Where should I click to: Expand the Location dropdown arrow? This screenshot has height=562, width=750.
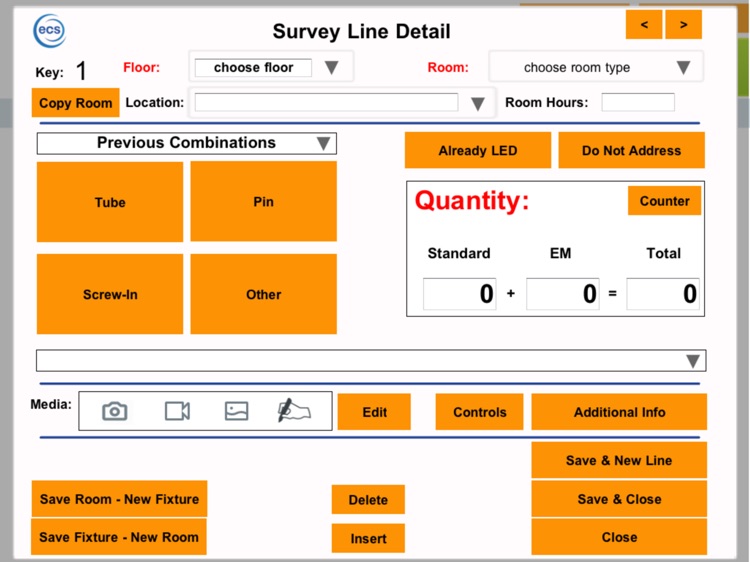477,104
